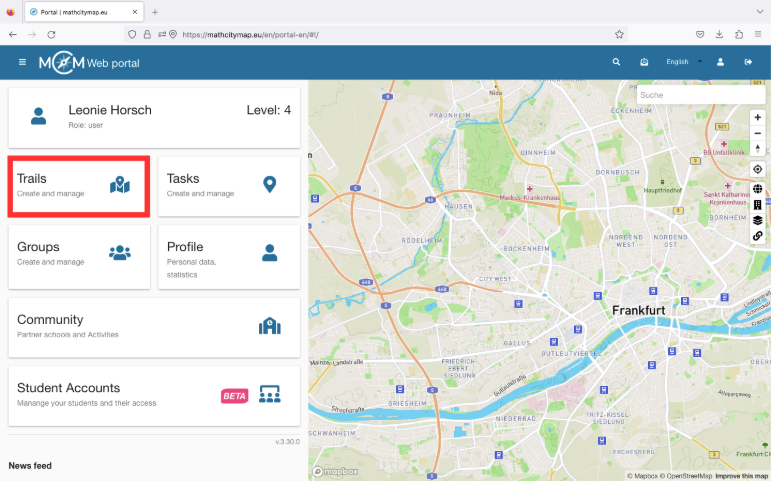Screen dimensions: 771x481
Task: Open the Trails card
Action: click(79, 186)
